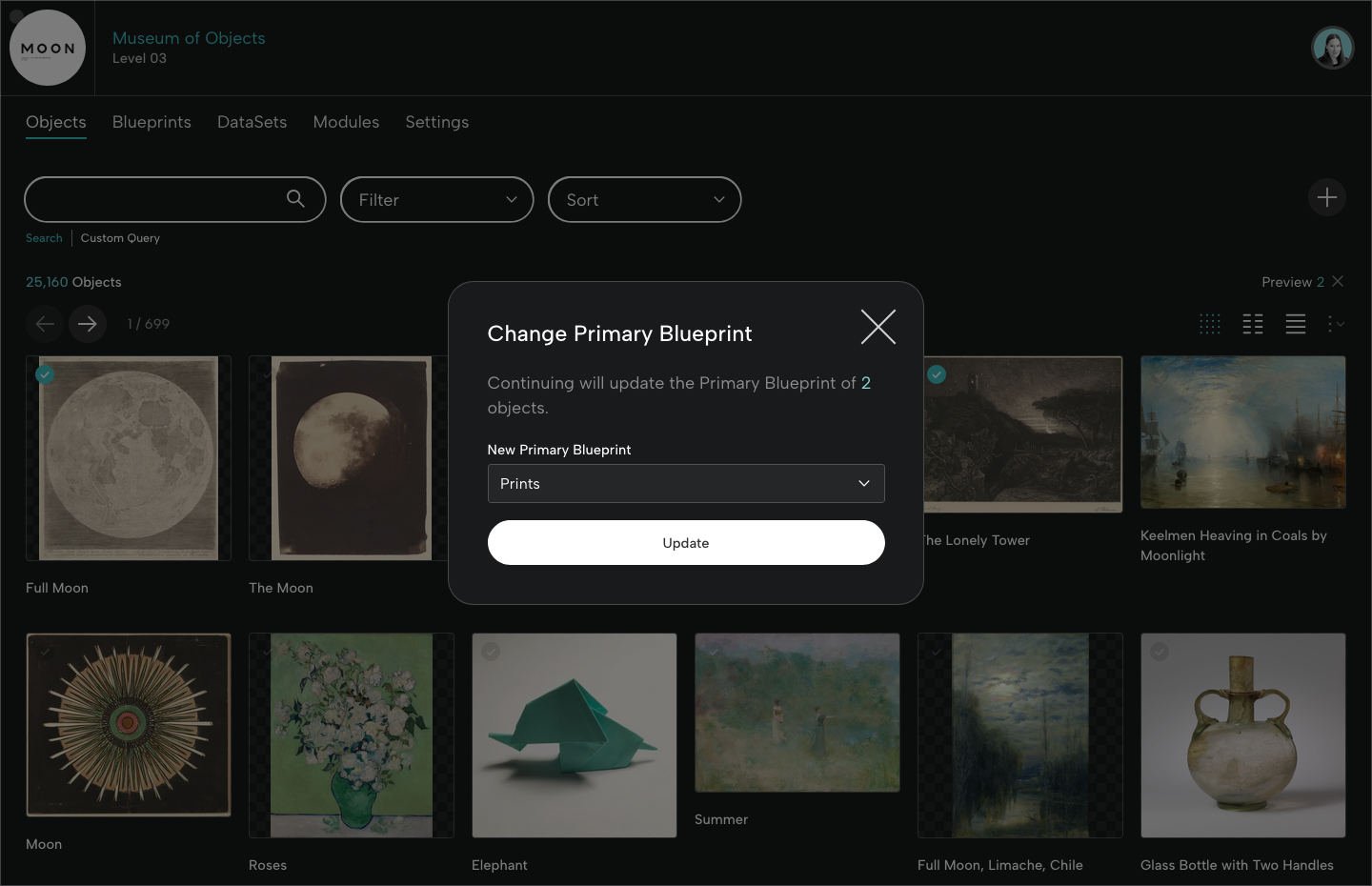Viewport: 1372px width, 886px height.
Task: Open the Filter dropdown
Action: click(x=436, y=199)
